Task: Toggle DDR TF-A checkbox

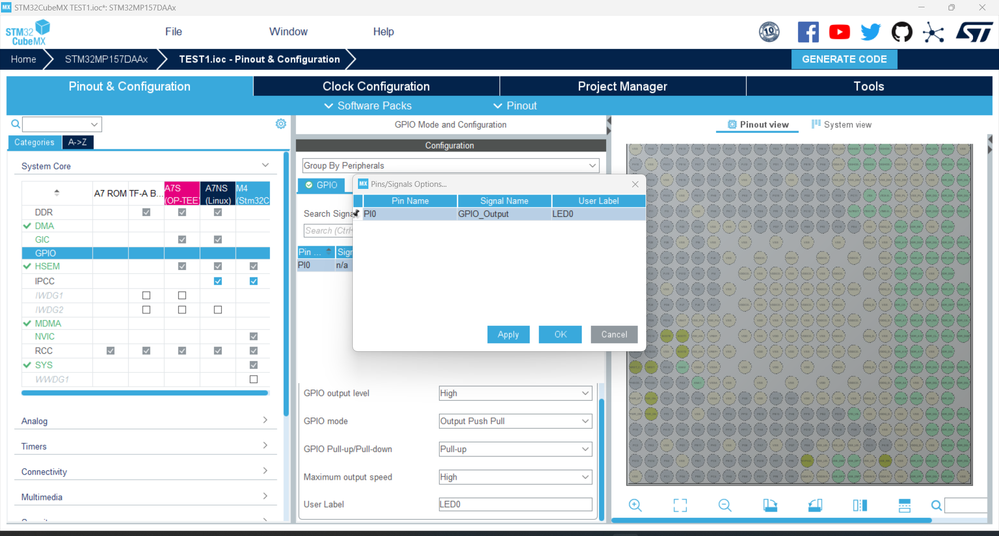Action: (146, 212)
